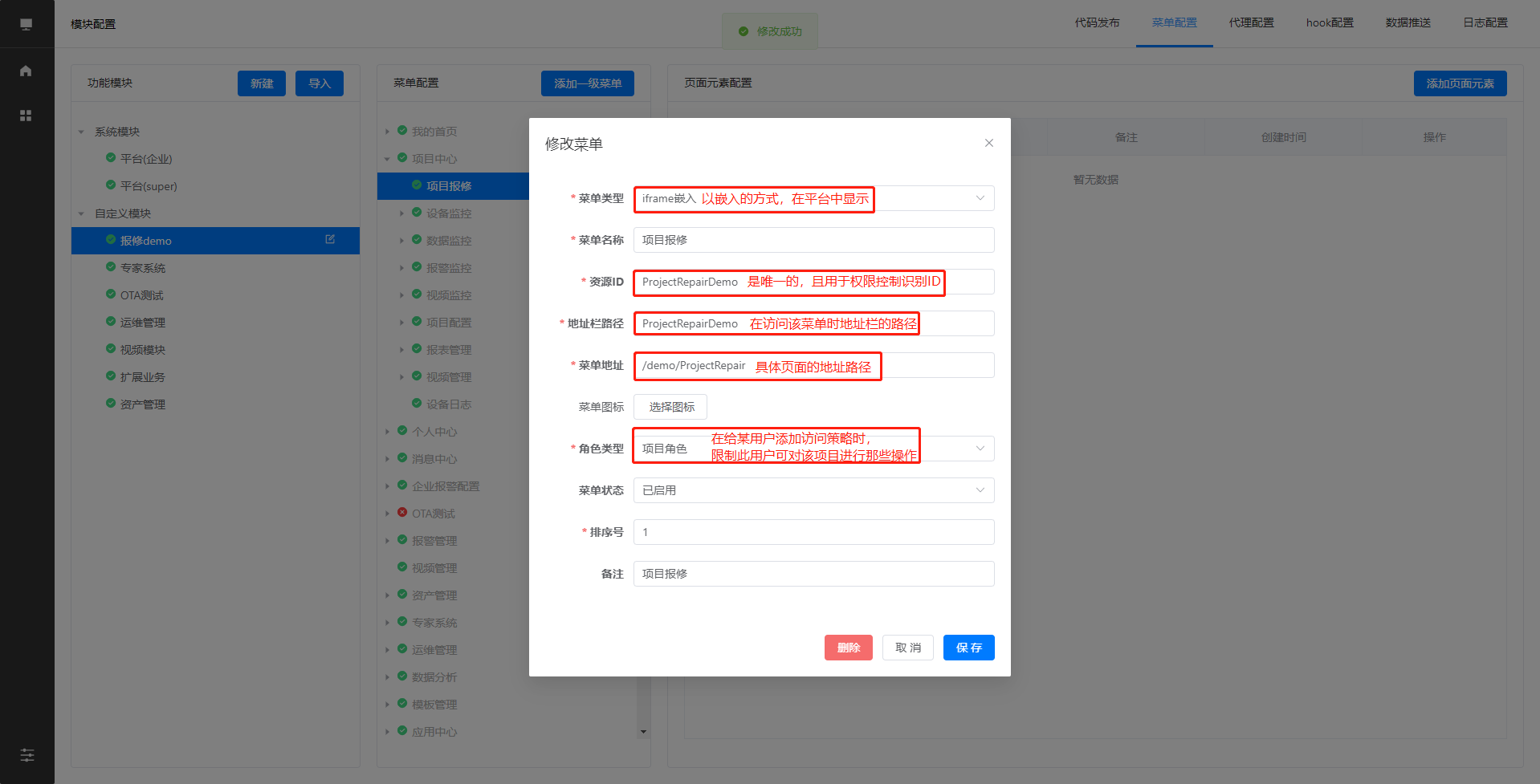Focus the 排序号 input field

(x=813, y=532)
